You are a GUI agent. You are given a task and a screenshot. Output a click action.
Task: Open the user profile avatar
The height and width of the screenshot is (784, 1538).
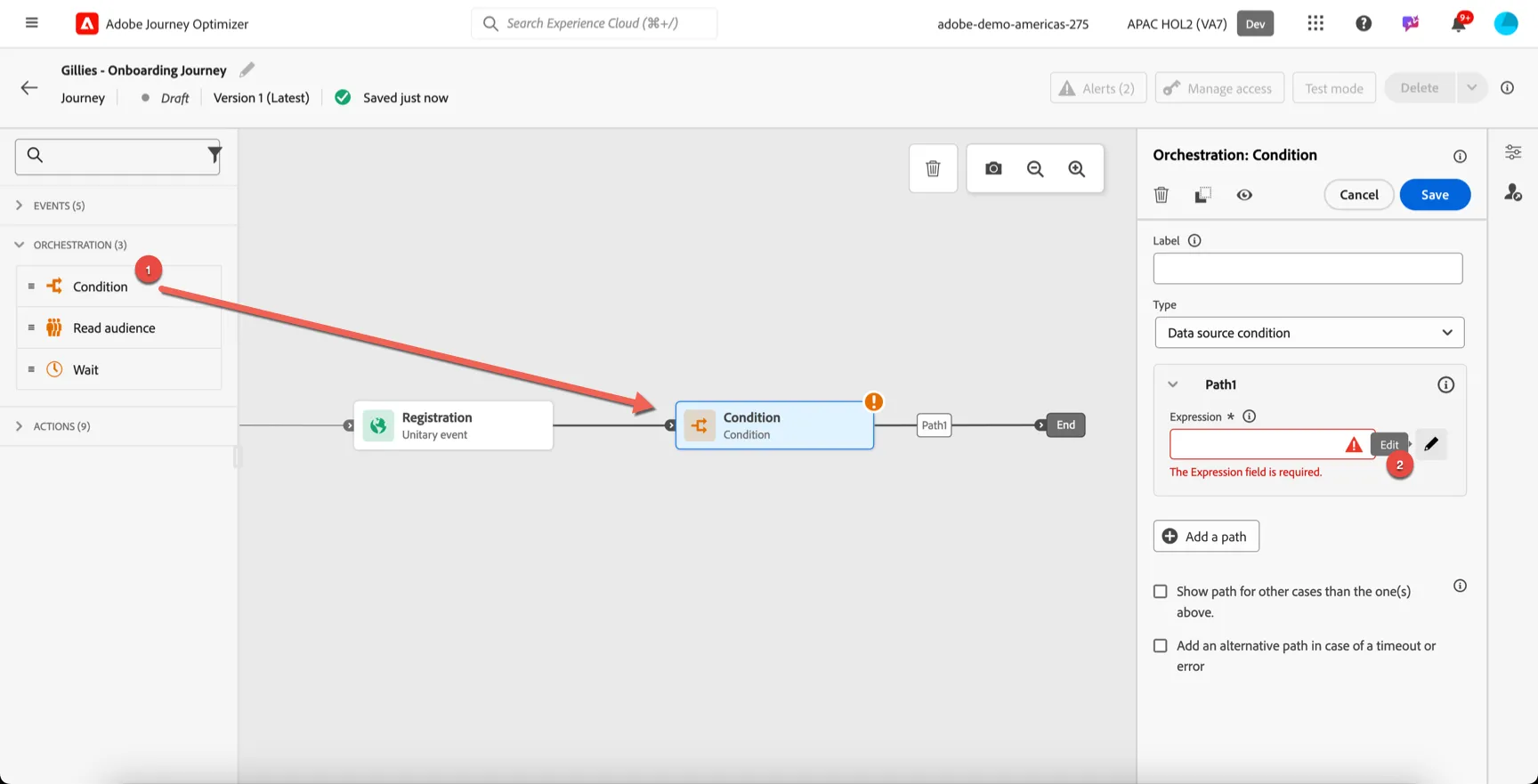(x=1506, y=23)
